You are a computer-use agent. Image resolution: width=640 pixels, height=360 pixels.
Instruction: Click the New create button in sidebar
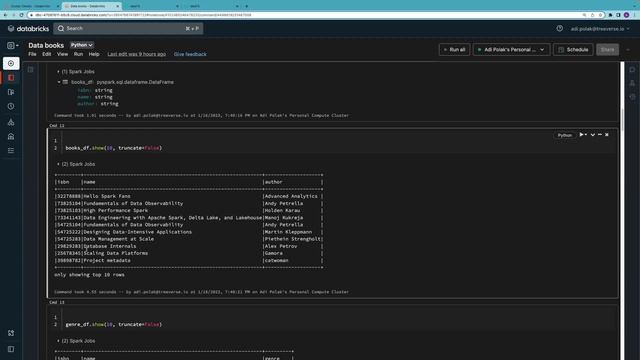(x=11, y=63)
